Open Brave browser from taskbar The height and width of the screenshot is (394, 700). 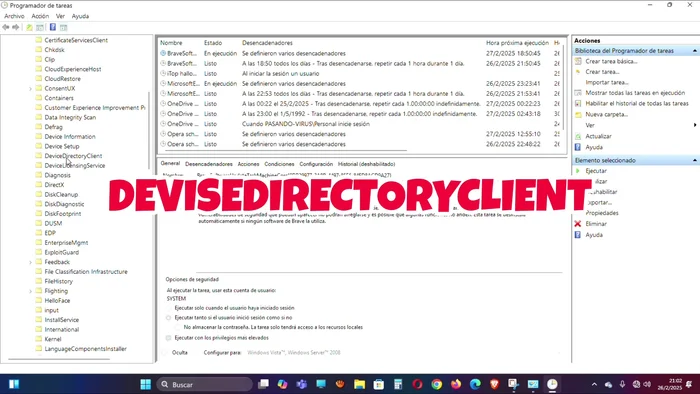[x=494, y=384]
